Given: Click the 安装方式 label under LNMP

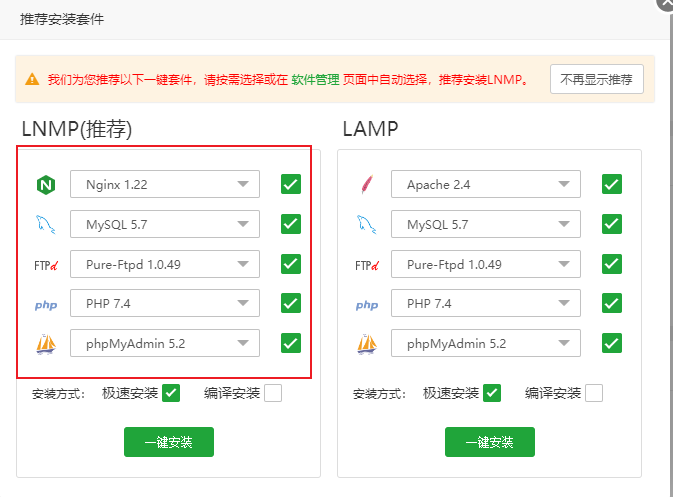Looking at the screenshot, I should click(x=58, y=394).
